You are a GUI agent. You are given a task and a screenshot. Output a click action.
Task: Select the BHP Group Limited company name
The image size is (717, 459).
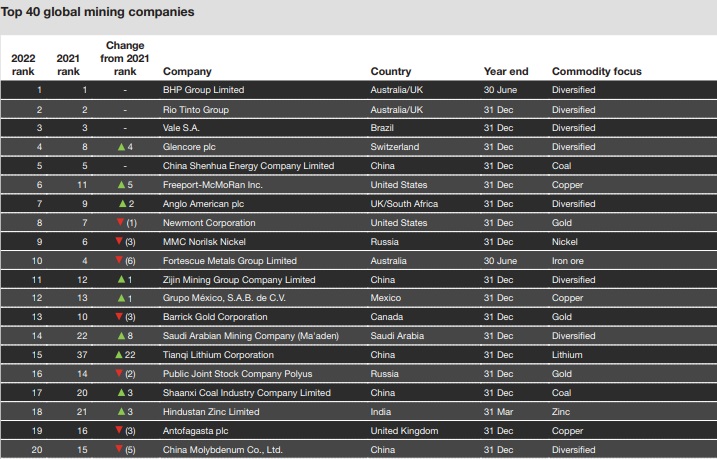click(x=203, y=90)
